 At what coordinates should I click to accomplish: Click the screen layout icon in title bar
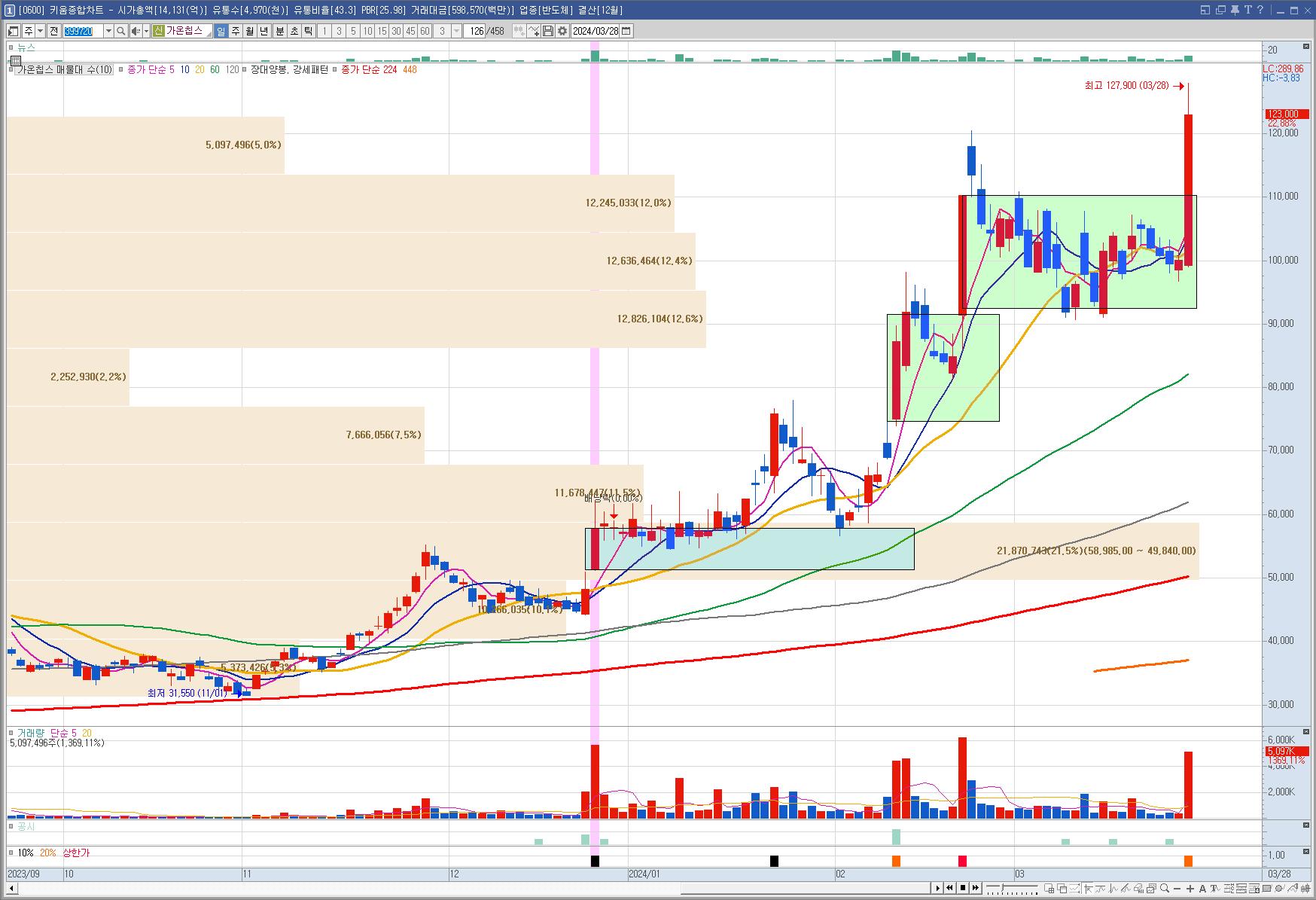click(x=1205, y=10)
